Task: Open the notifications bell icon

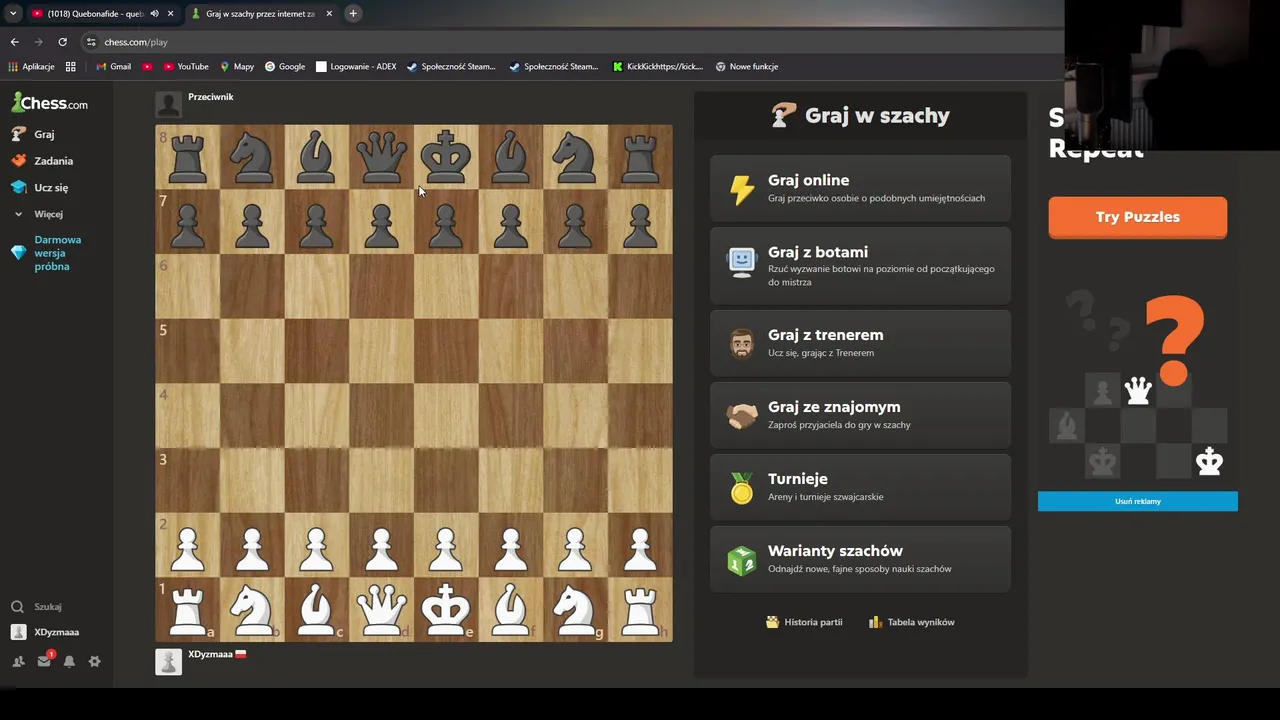Action: 69,661
